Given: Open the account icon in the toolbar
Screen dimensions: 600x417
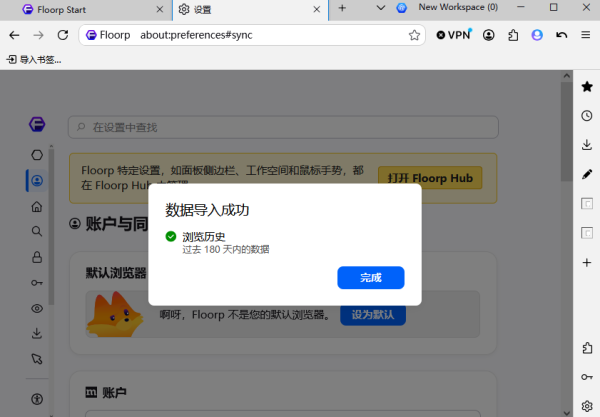Looking at the screenshot, I should (488, 35).
